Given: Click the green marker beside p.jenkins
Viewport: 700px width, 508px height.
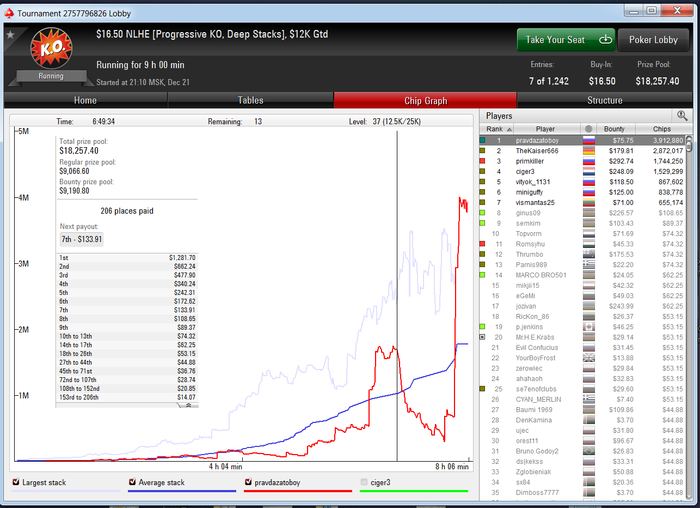Looking at the screenshot, I should 482,327.
